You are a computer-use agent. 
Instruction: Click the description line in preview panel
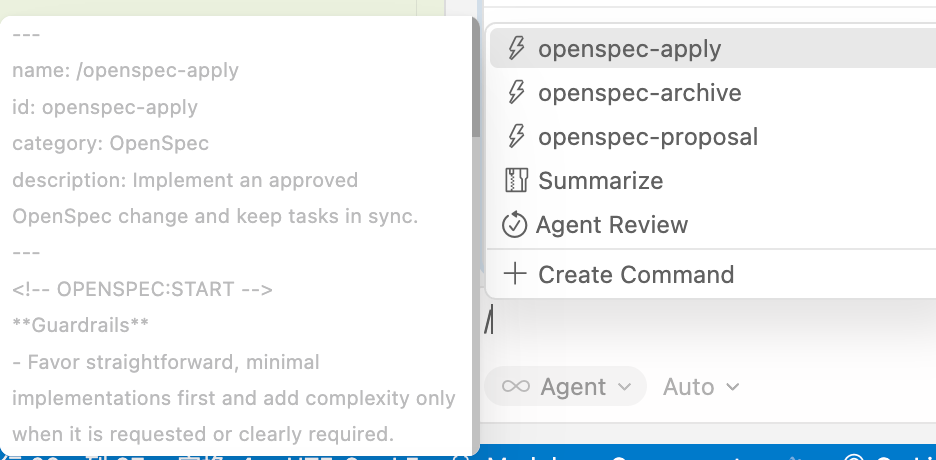(x=185, y=181)
